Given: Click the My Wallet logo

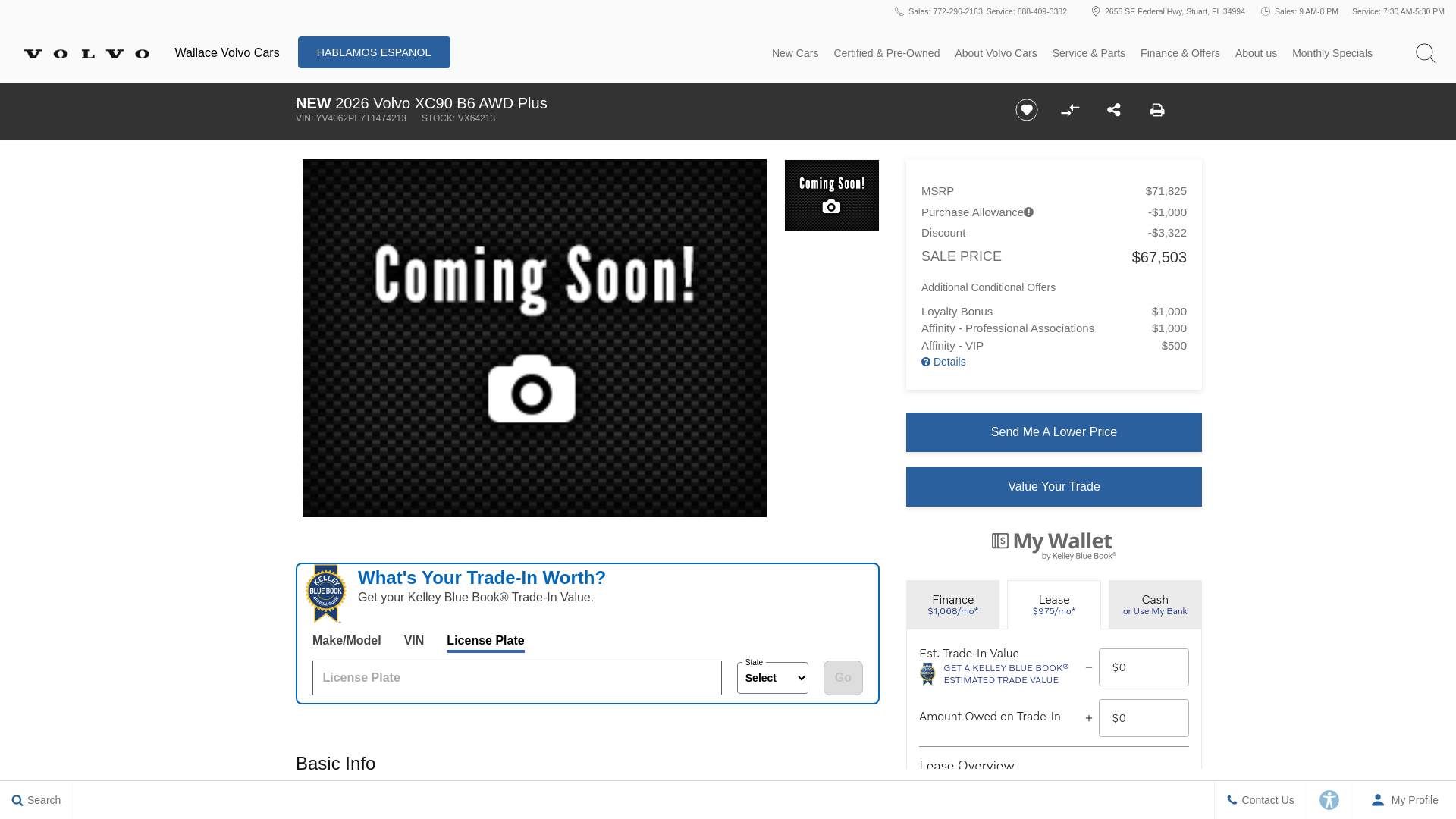Looking at the screenshot, I should click(x=1054, y=545).
